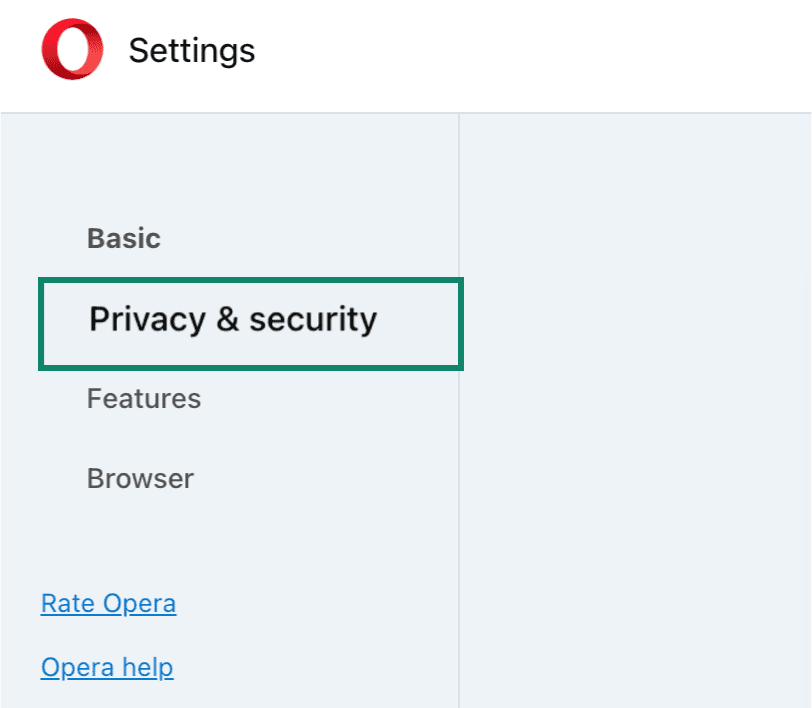812x708 pixels.
Task: Click the Settings page heading
Action: pos(191,50)
